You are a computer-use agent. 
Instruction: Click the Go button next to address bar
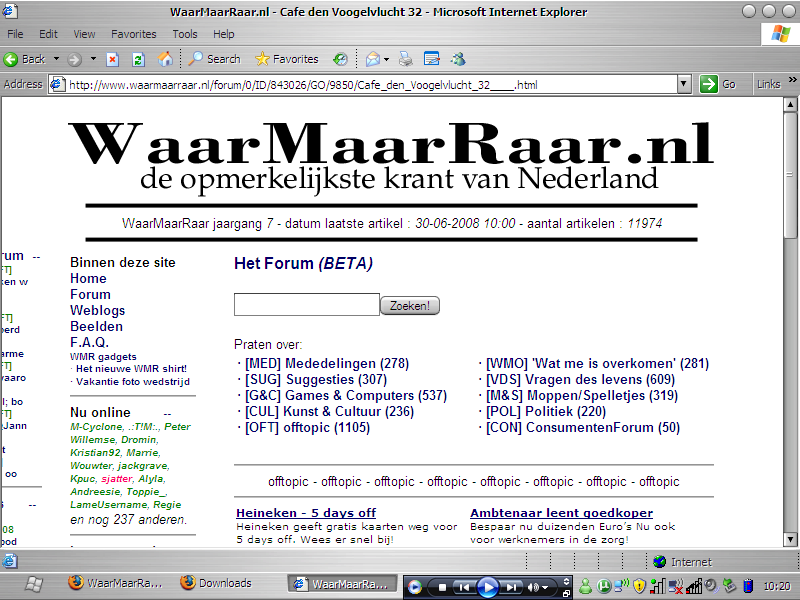pyautogui.click(x=719, y=84)
